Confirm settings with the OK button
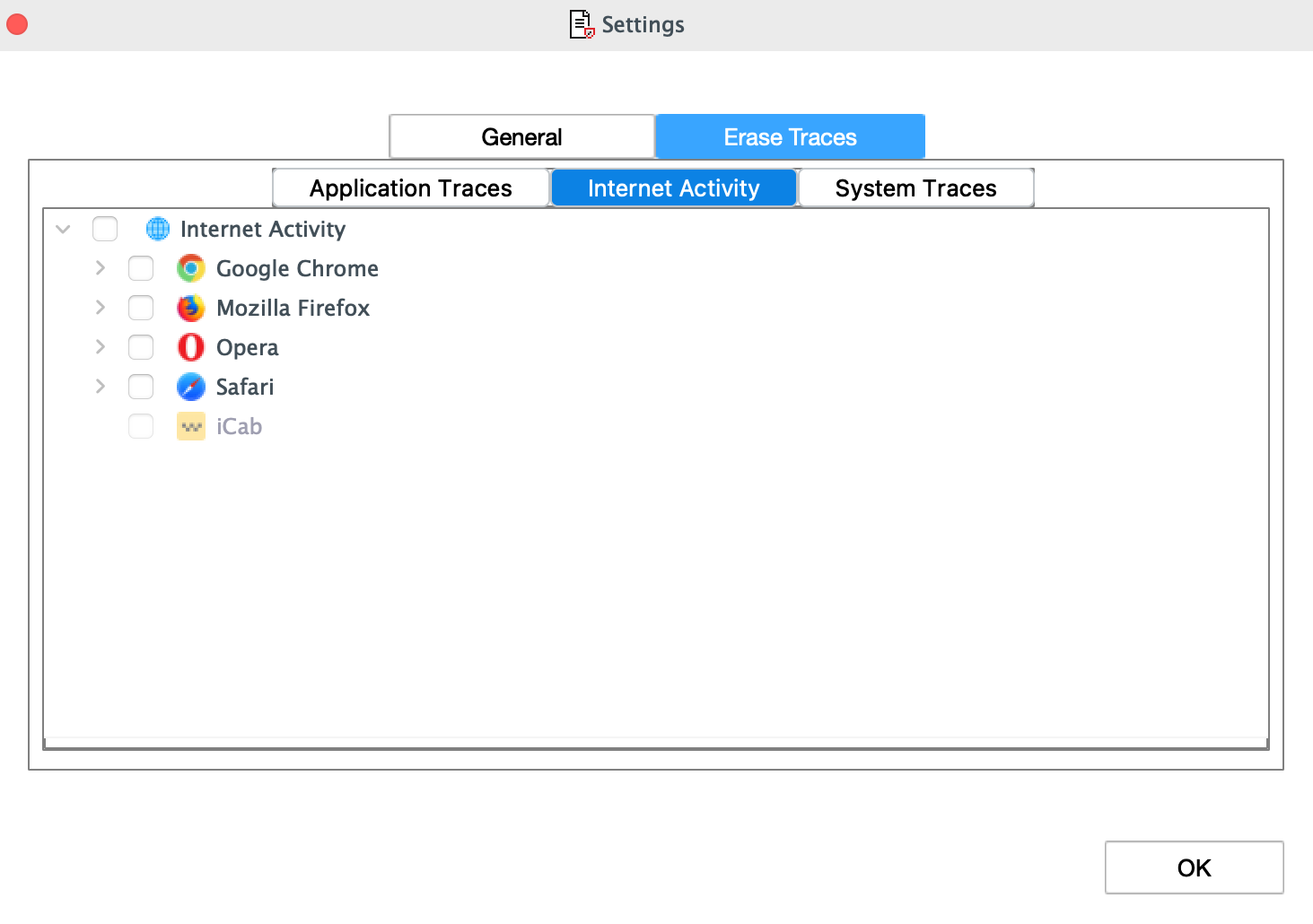Screen dimensions: 1313x924 tap(1194, 867)
